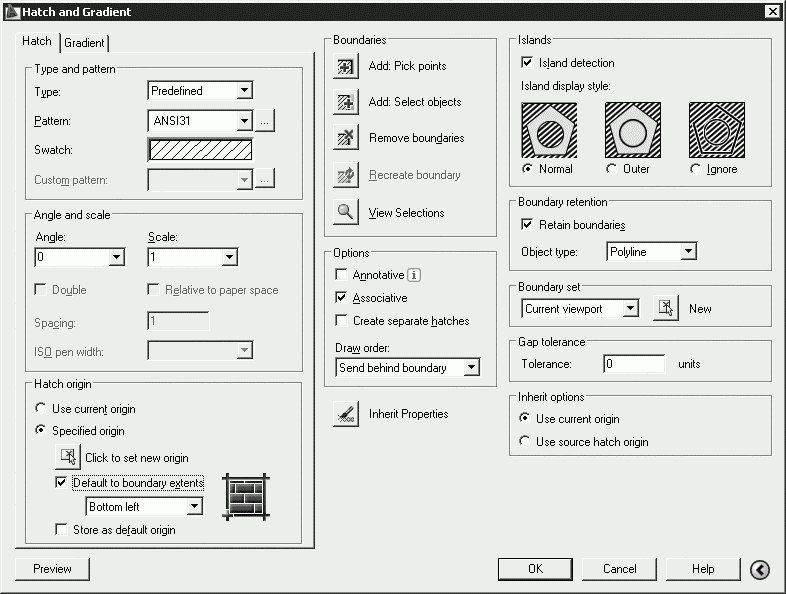Click the set new origin icon
This screenshot has width=786, height=594.
tap(68, 457)
